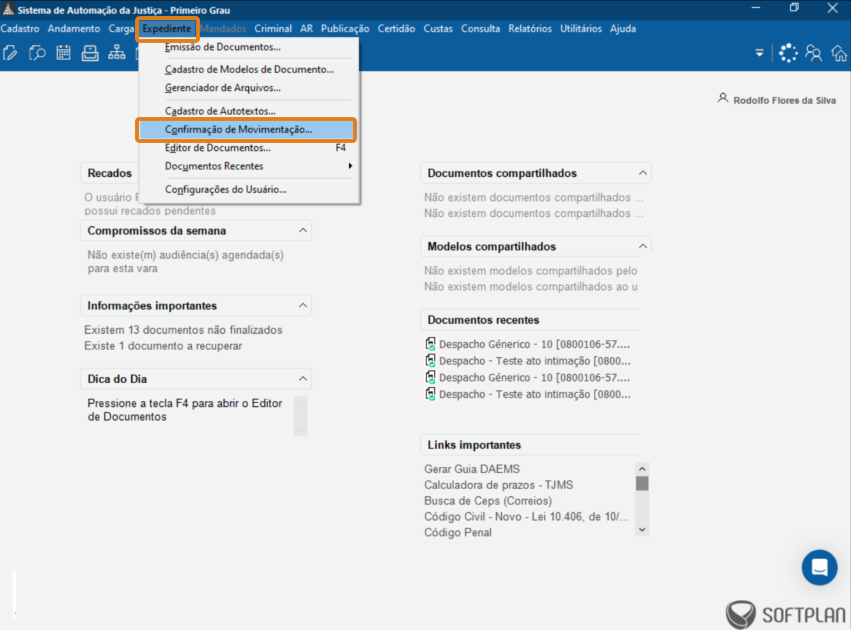Open the Carga menu

121,29
